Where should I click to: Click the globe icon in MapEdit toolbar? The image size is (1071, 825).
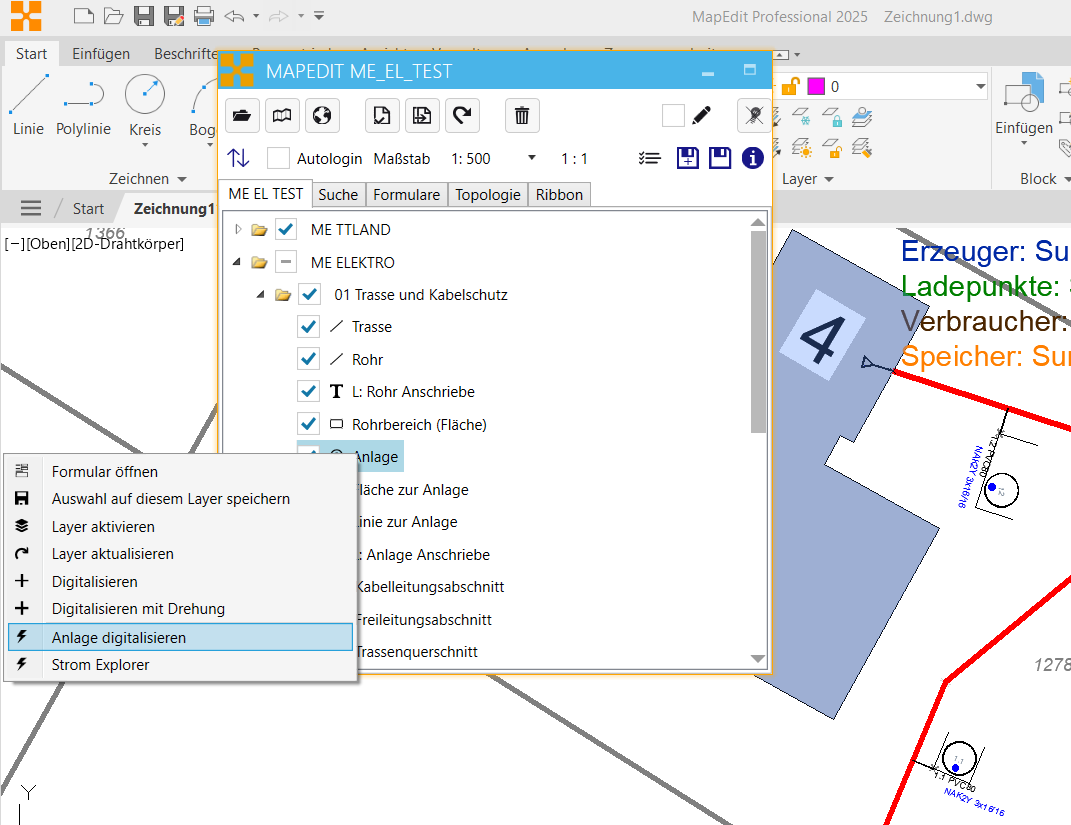[x=322, y=115]
